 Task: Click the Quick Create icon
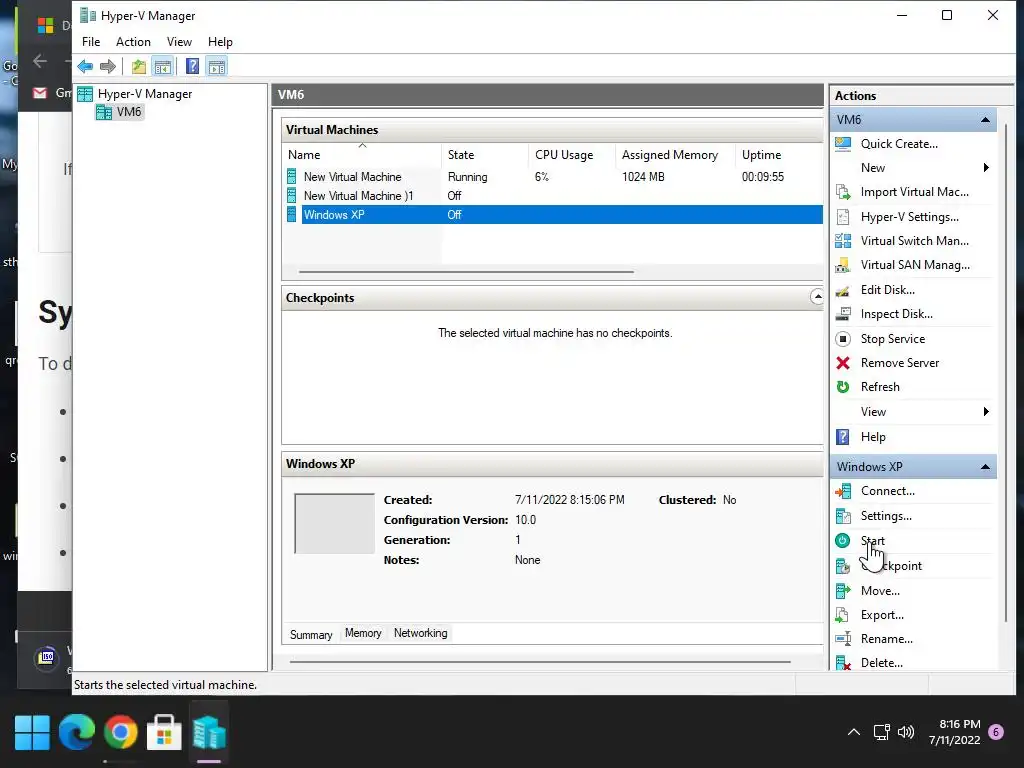[843, 144]
